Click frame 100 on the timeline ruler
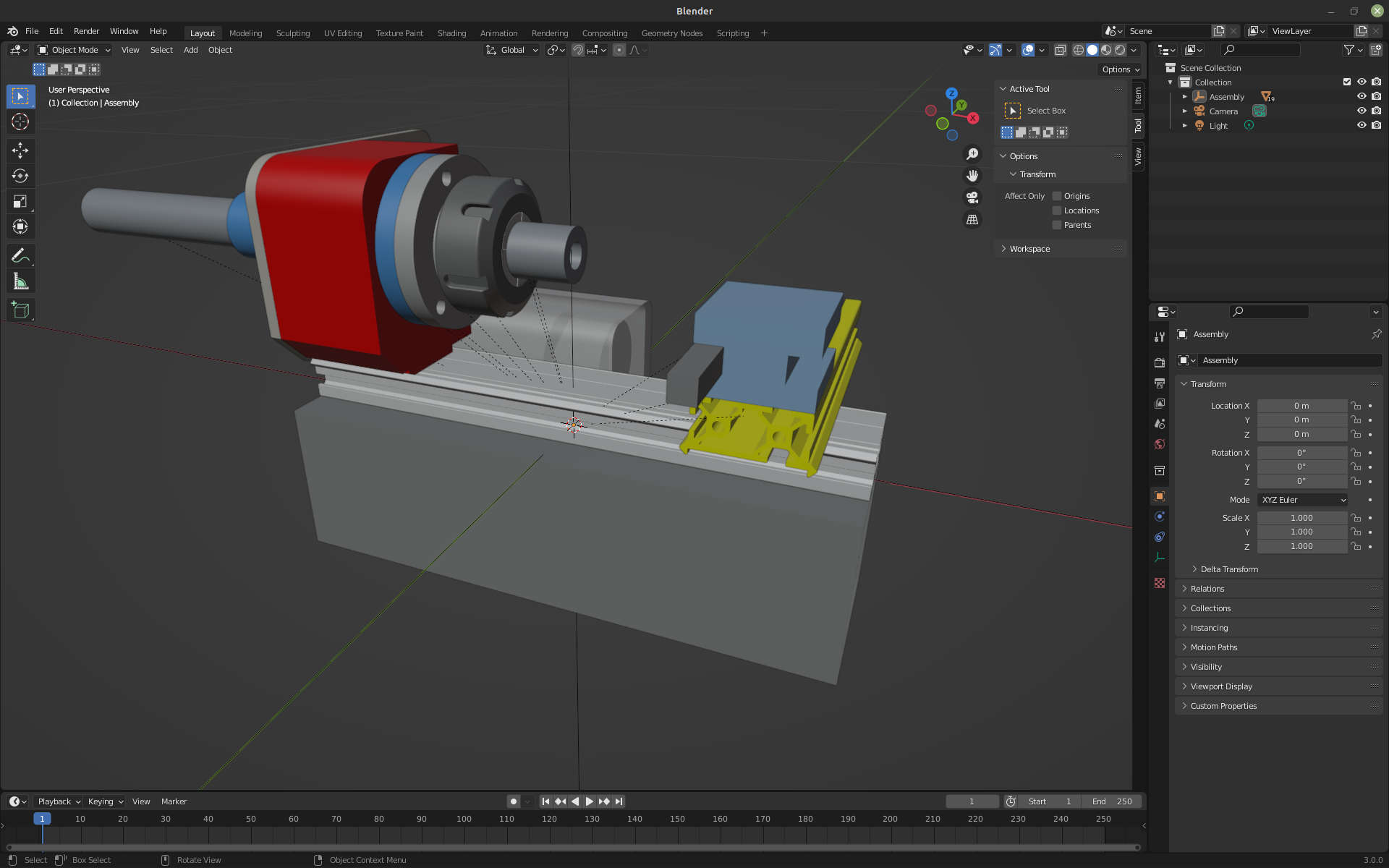 tap(464, 819)
